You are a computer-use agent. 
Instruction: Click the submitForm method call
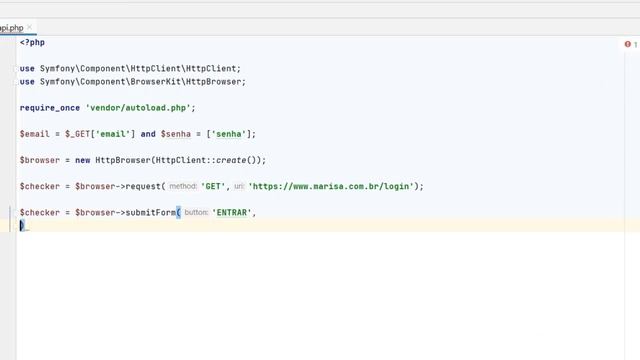pyautogui.click(x=150, y=212)
